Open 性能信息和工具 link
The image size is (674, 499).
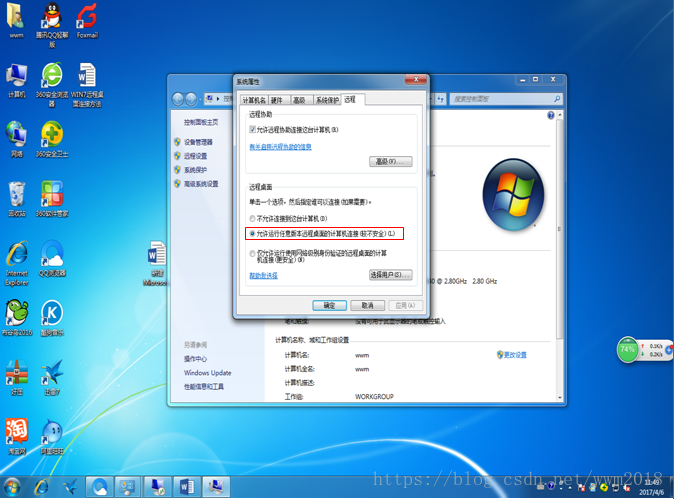pyautogui.click(x=204, y=387)
